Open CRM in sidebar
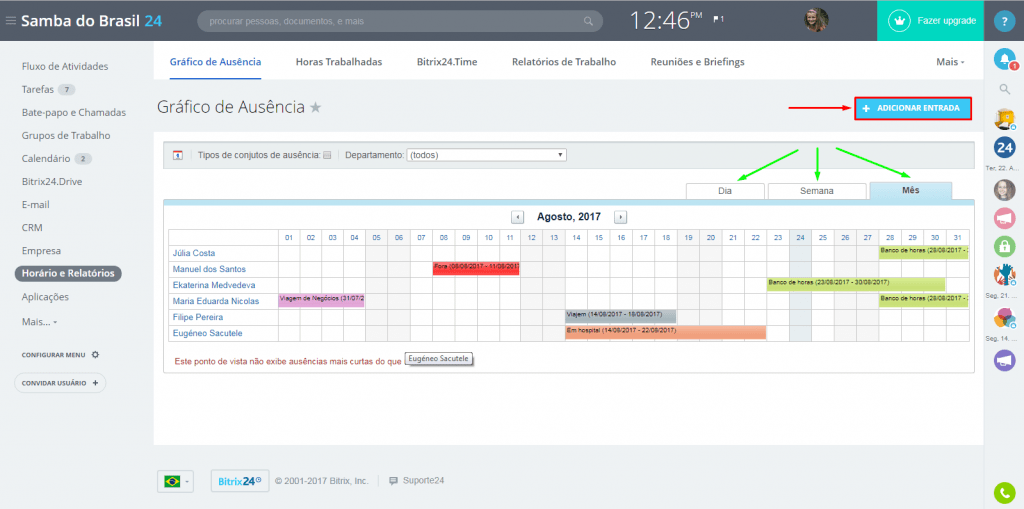The image size is (1024, 509). point(33,227)
